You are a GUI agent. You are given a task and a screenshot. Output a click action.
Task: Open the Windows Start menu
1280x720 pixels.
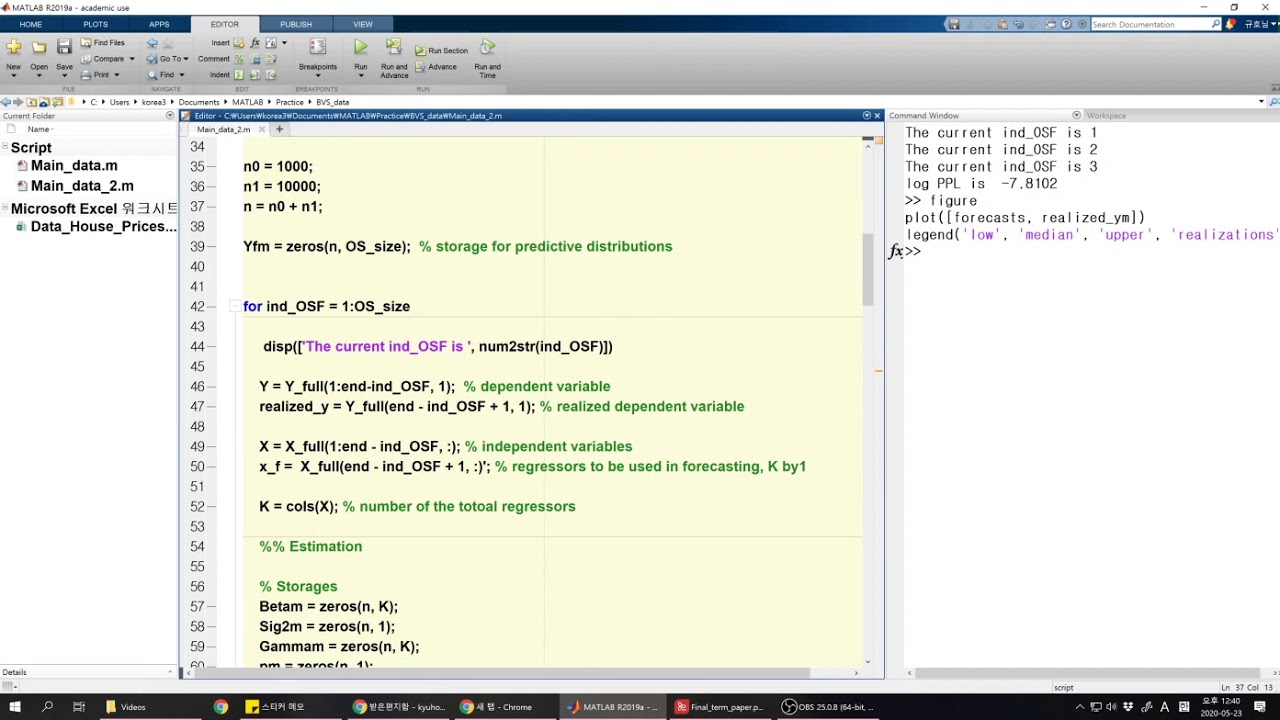15,707
